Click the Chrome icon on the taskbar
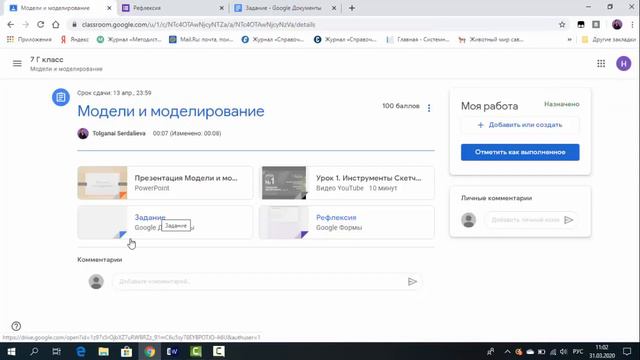640x360 pixels. (x=150, y=351)
